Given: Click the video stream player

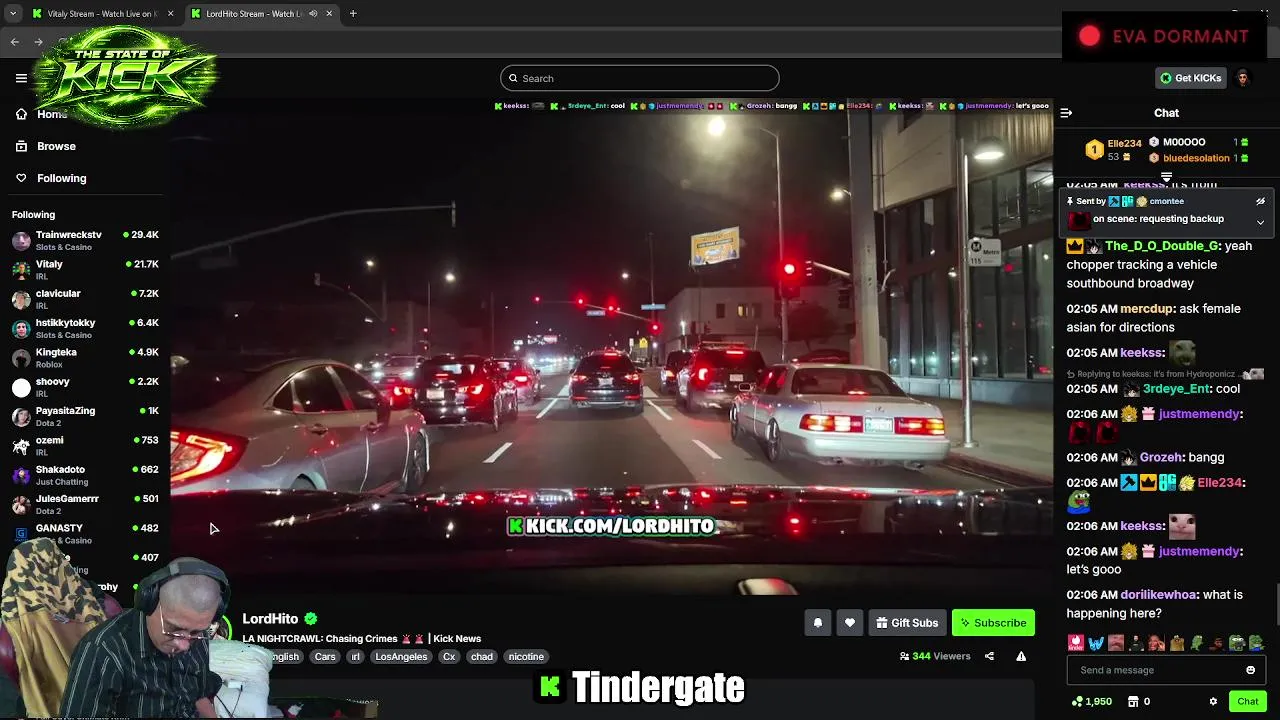Looking at the screenshot, I should tap(611, 348).
